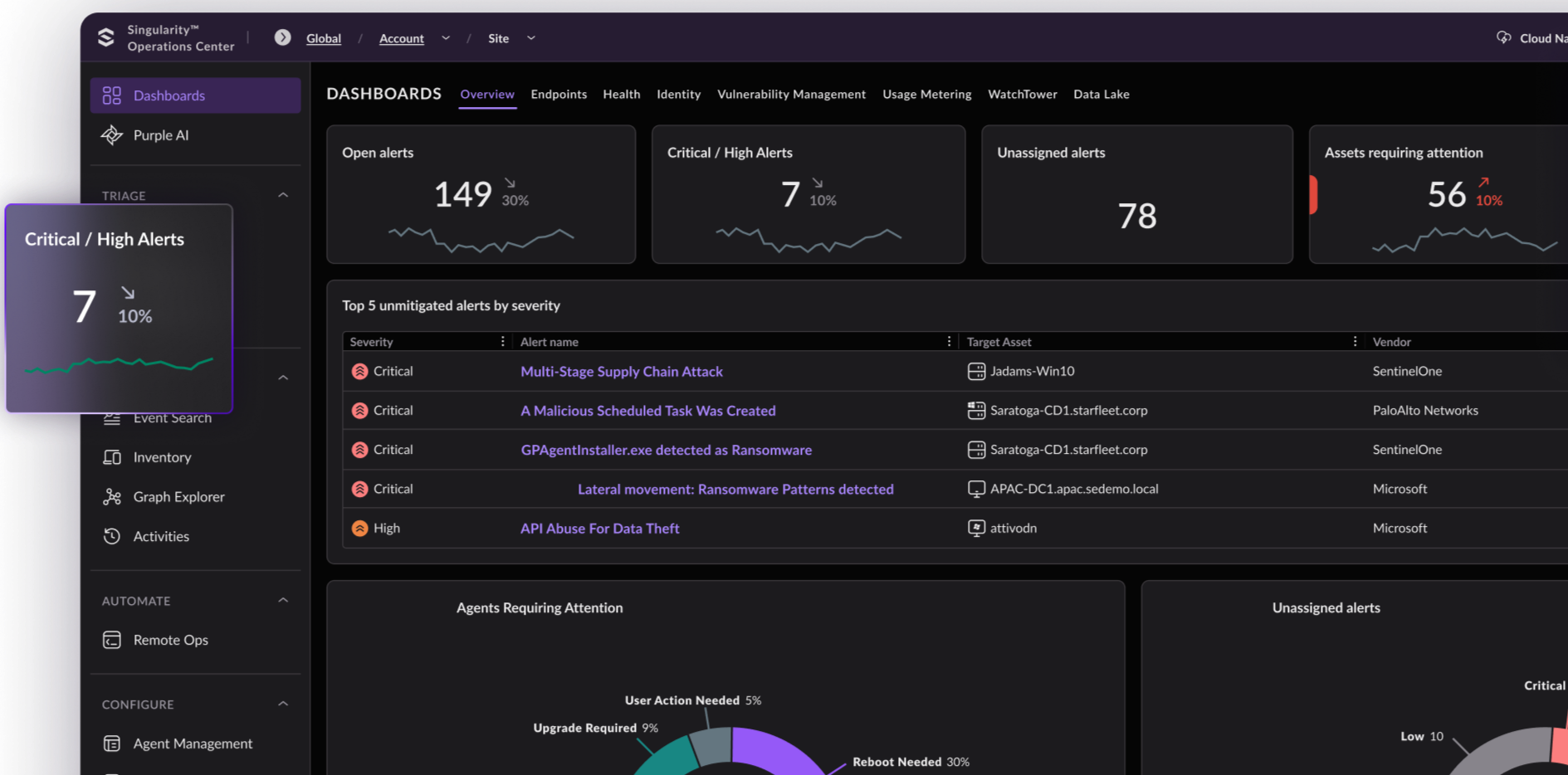Click the Graph Explorer node icon
Image resolution: width=1568 pixels, height=775 pixels.
[x=112, y=496]
